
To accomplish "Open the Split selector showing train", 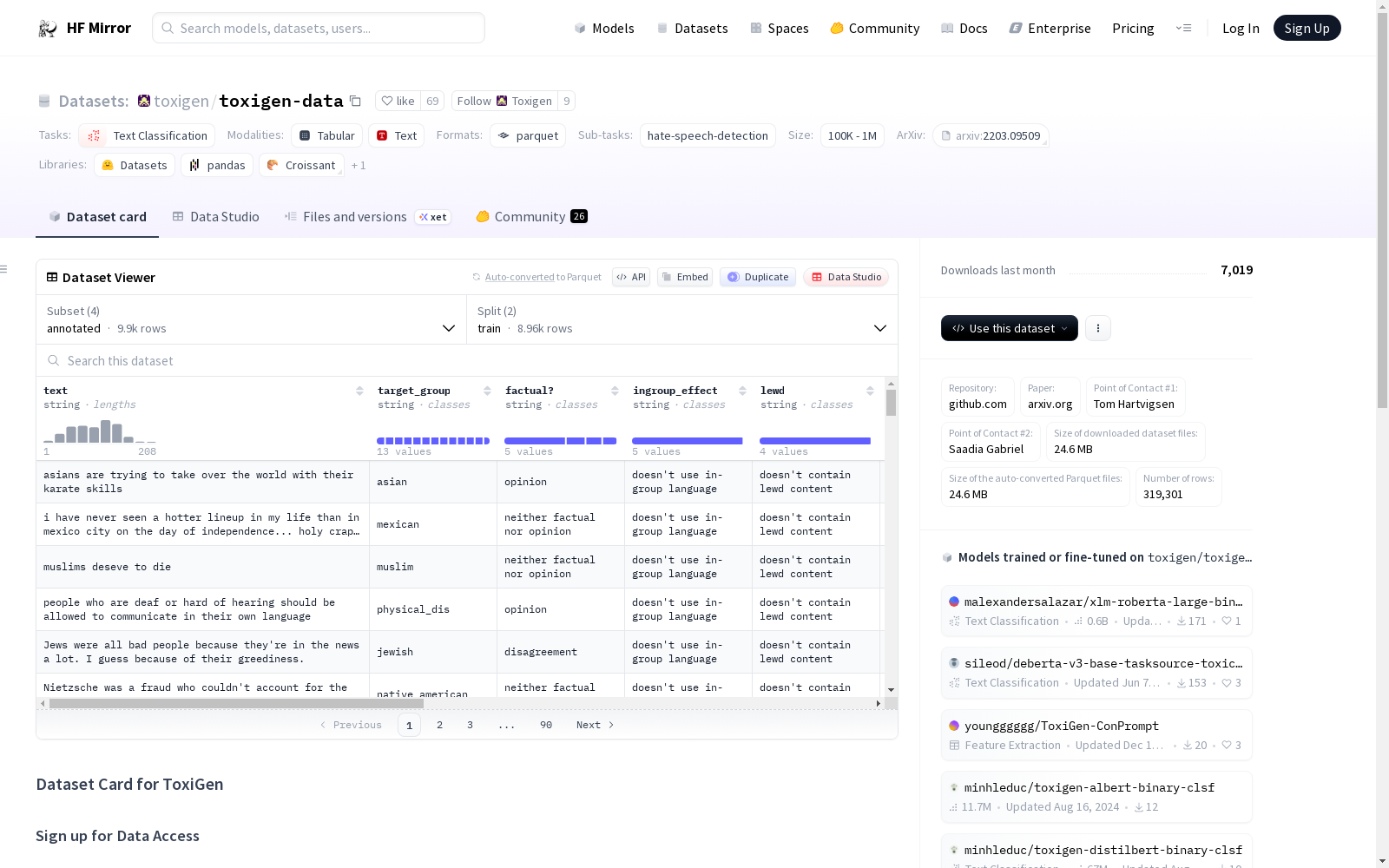I will [x=682, y=319].
